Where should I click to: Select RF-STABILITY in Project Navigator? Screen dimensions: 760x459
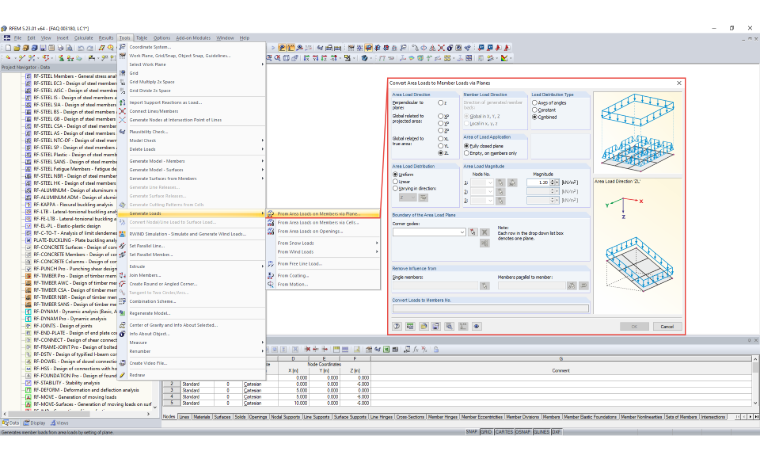coord(66,383)
